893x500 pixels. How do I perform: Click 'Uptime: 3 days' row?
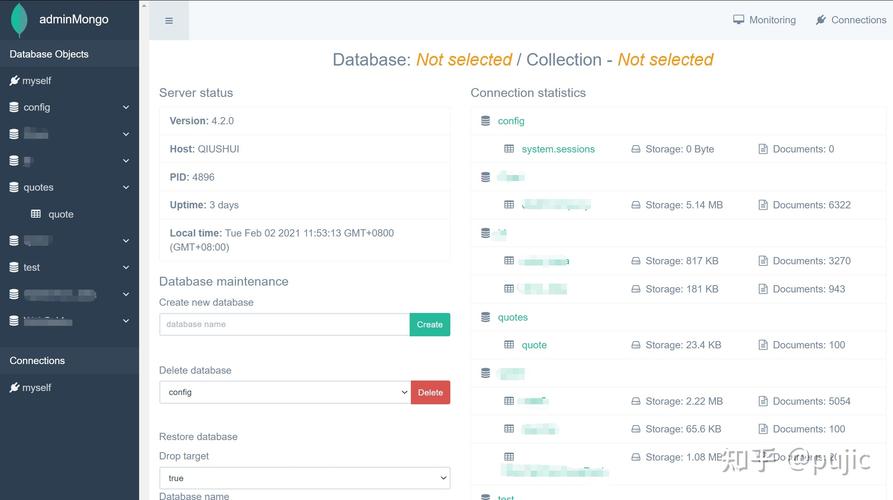[x=305, y=205]
